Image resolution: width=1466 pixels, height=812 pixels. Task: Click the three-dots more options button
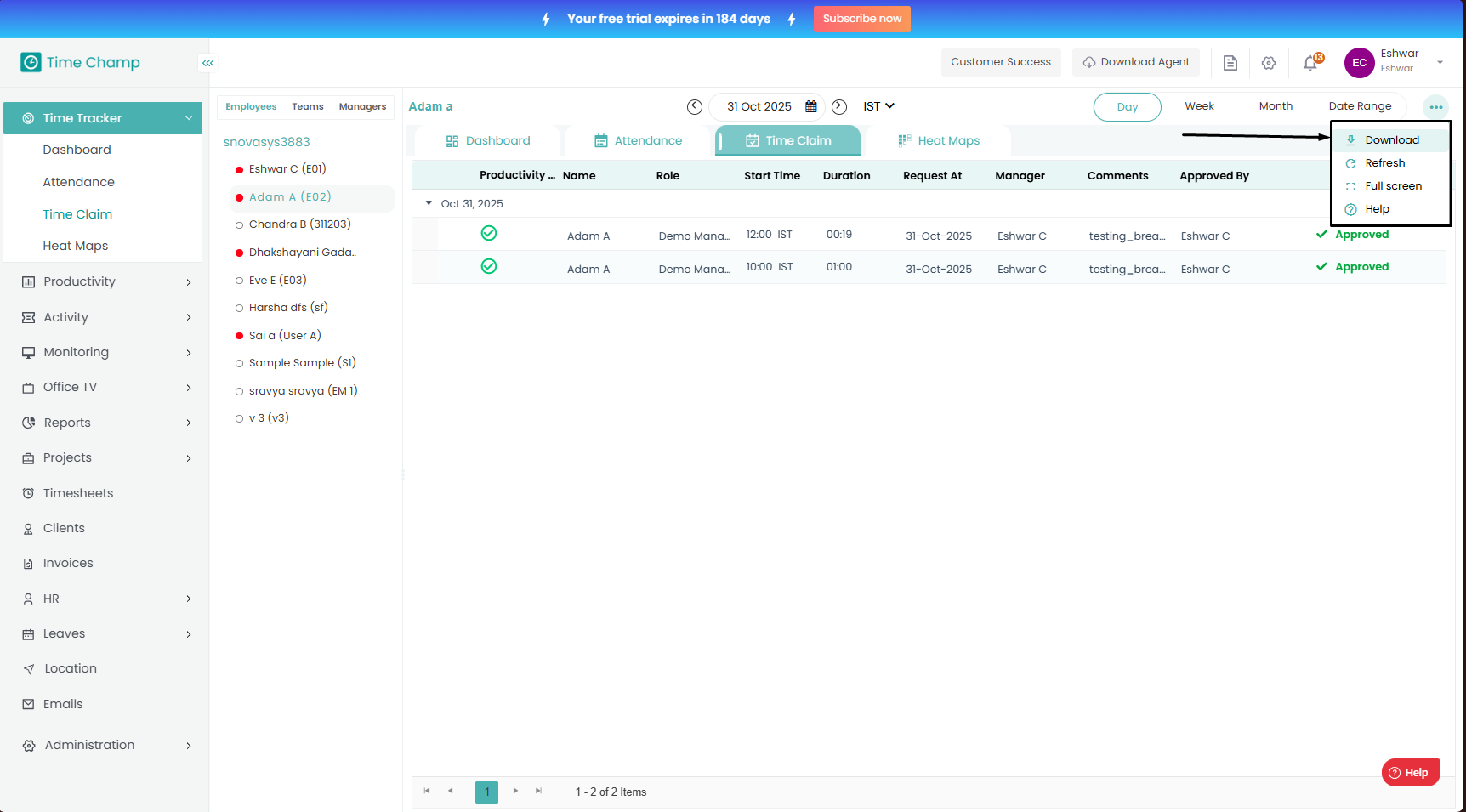click(x=1435, y=107)
